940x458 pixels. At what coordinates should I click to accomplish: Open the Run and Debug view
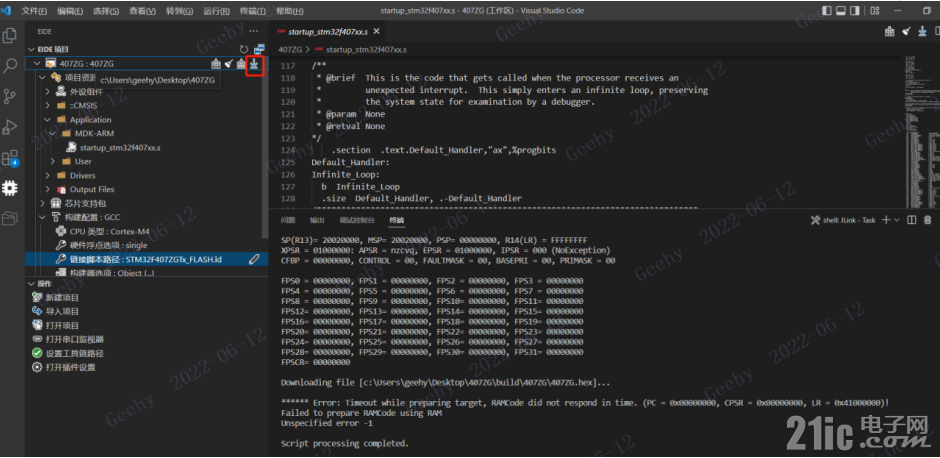tap(10, 127)
